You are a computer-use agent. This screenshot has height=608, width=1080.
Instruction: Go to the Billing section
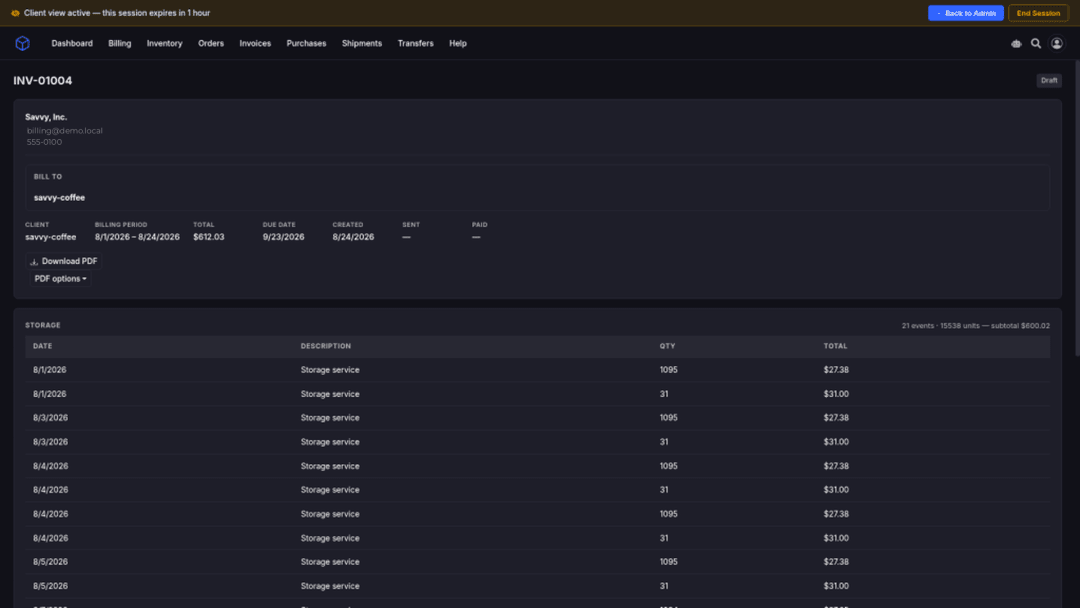click(119, 43)
